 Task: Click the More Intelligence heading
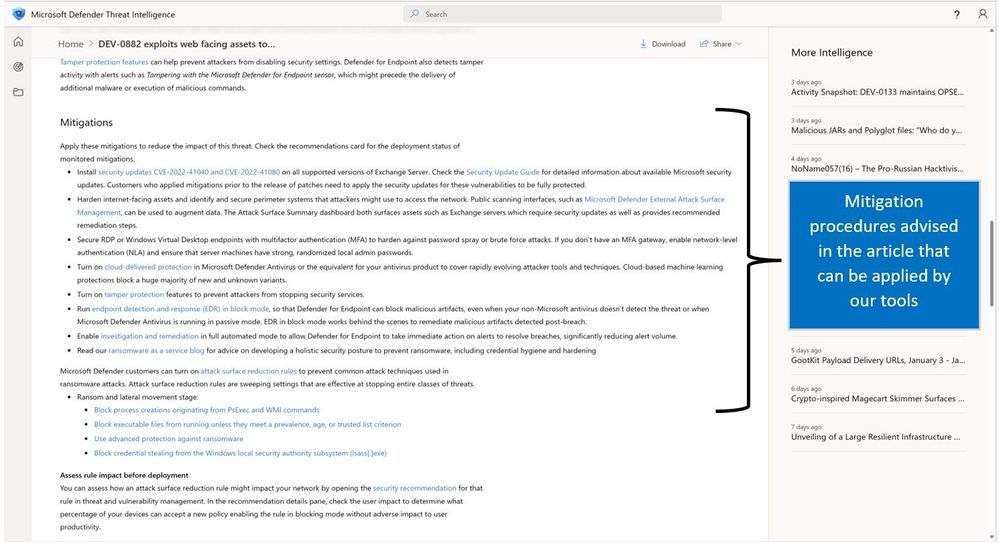pyautogui.click(x=831, y=53)
